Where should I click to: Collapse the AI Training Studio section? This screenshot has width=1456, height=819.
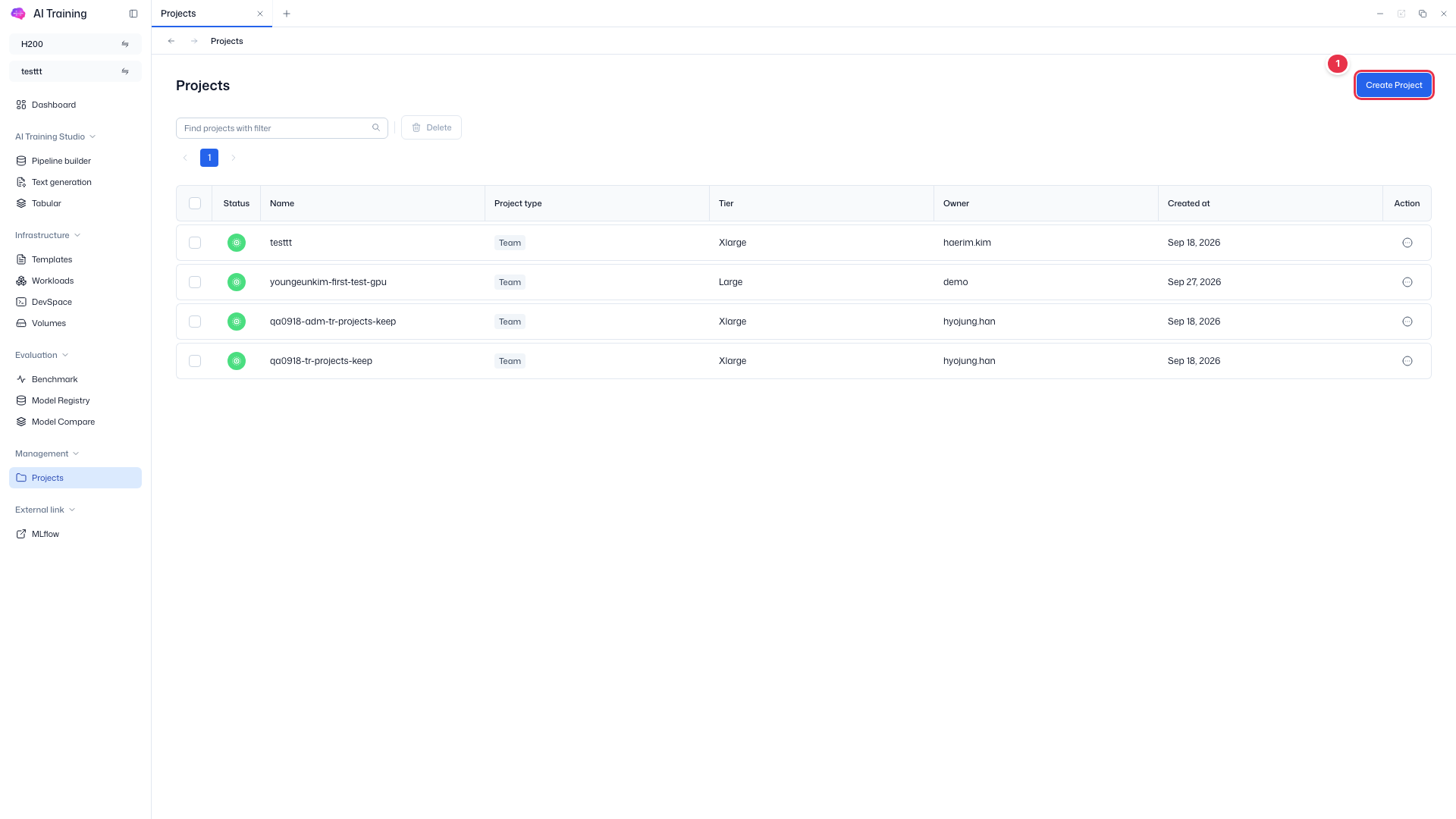pyautogui.click(x=55, y=136)
